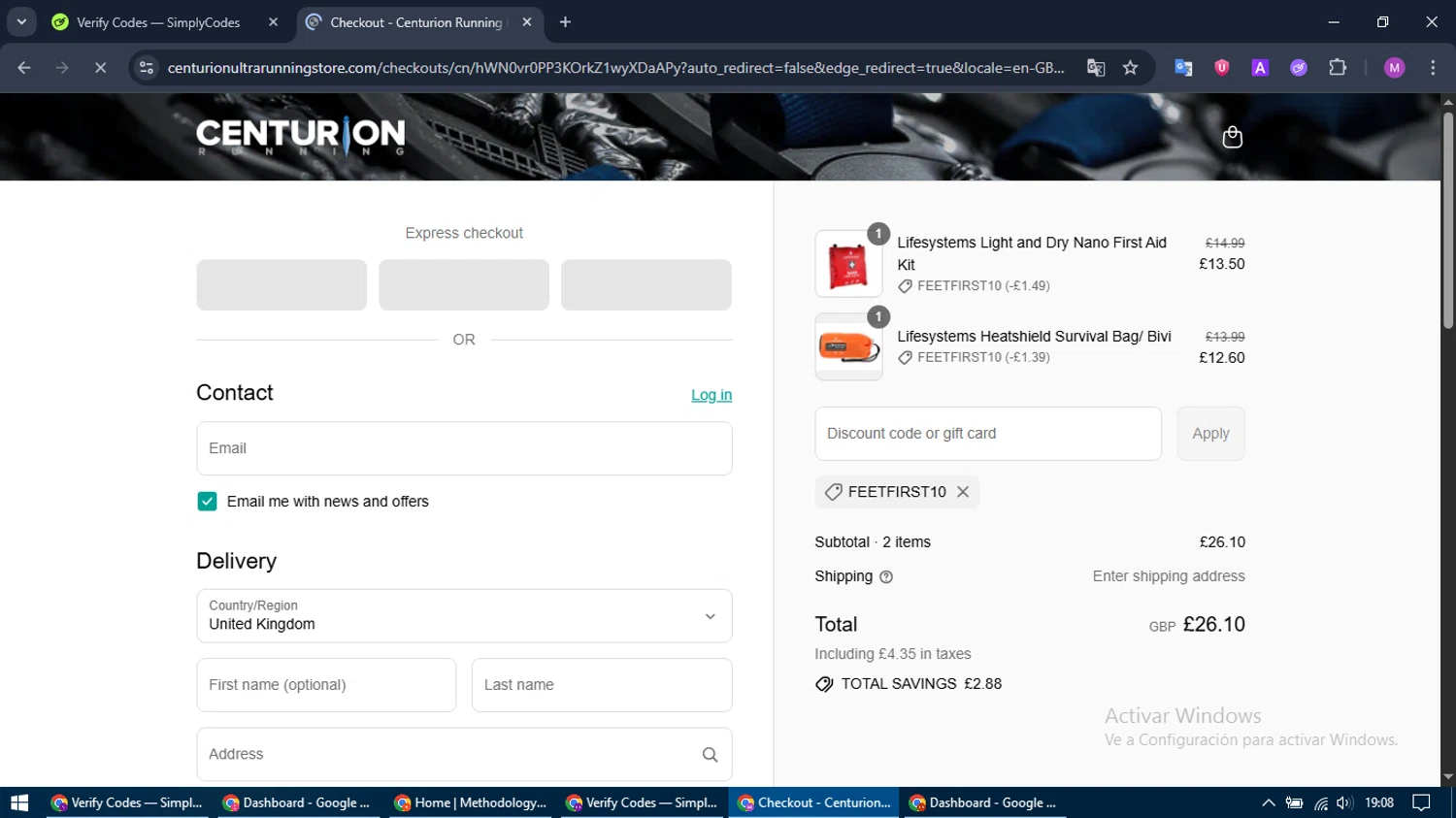
Task: Go back to the previous page
Action: point(24,67)
